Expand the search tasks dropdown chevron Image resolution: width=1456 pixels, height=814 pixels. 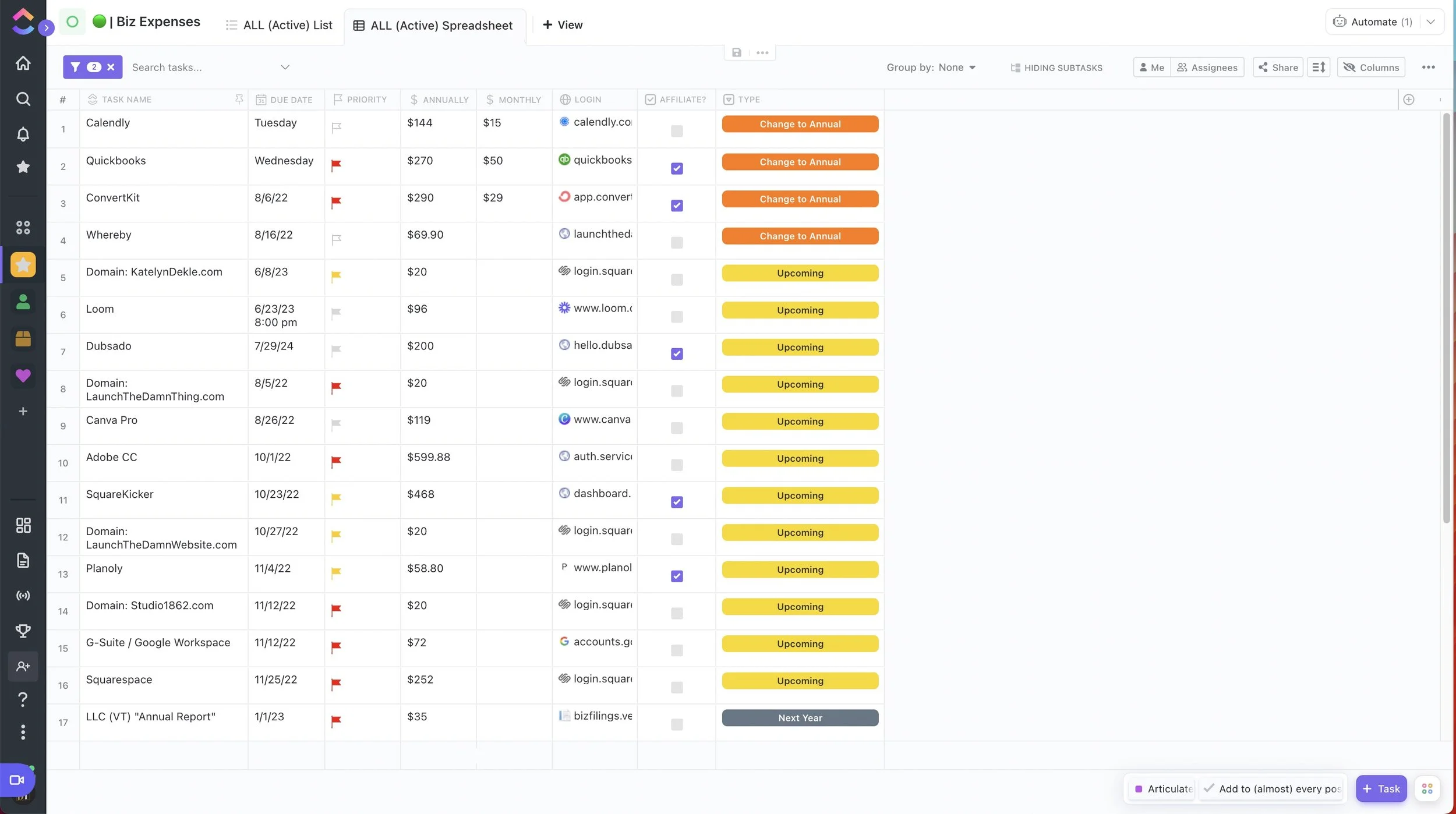point(285,68)
